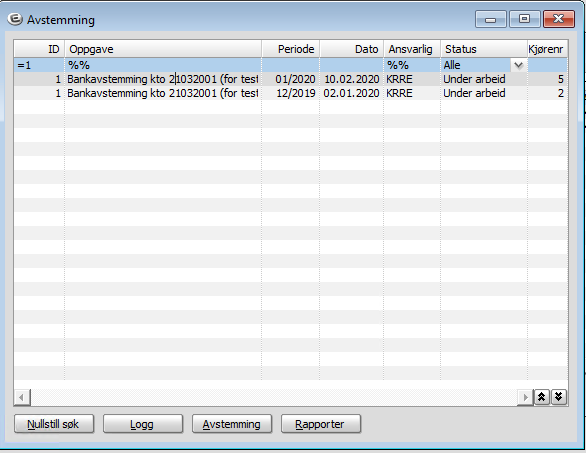The image size is (586, 453).
Task: Maximize the Avstemming window
Action: pyautogui.click(x=524, y=19)
